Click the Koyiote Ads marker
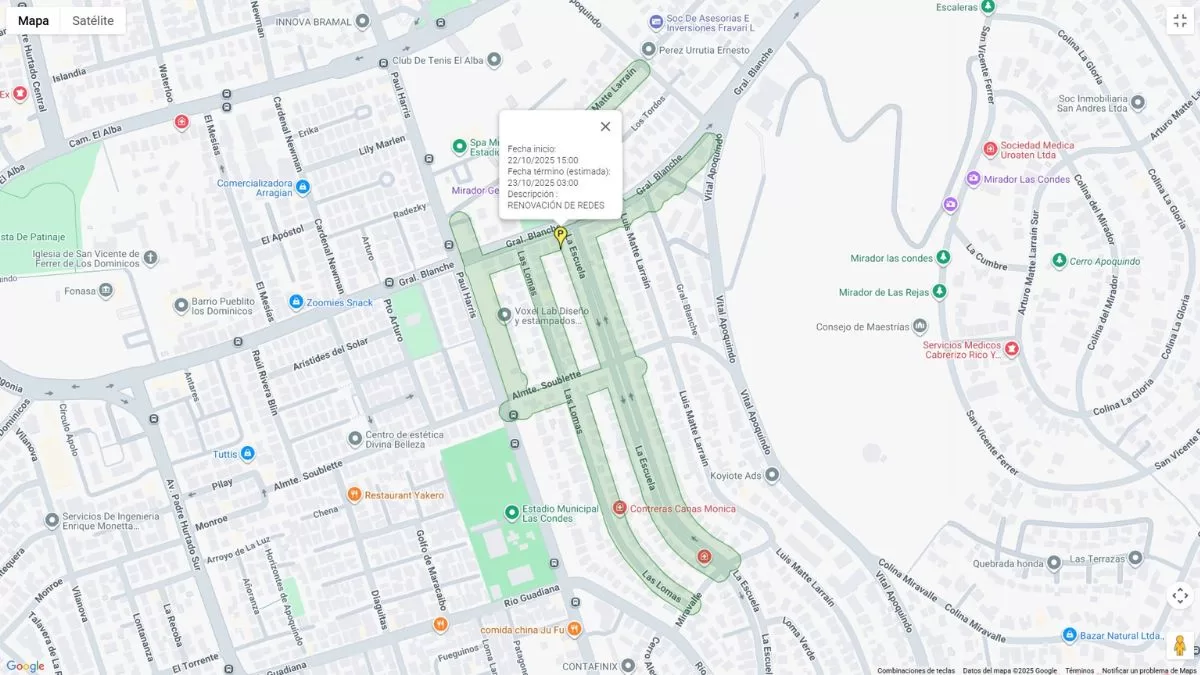 pyautogui.click(x=771, y=475)
